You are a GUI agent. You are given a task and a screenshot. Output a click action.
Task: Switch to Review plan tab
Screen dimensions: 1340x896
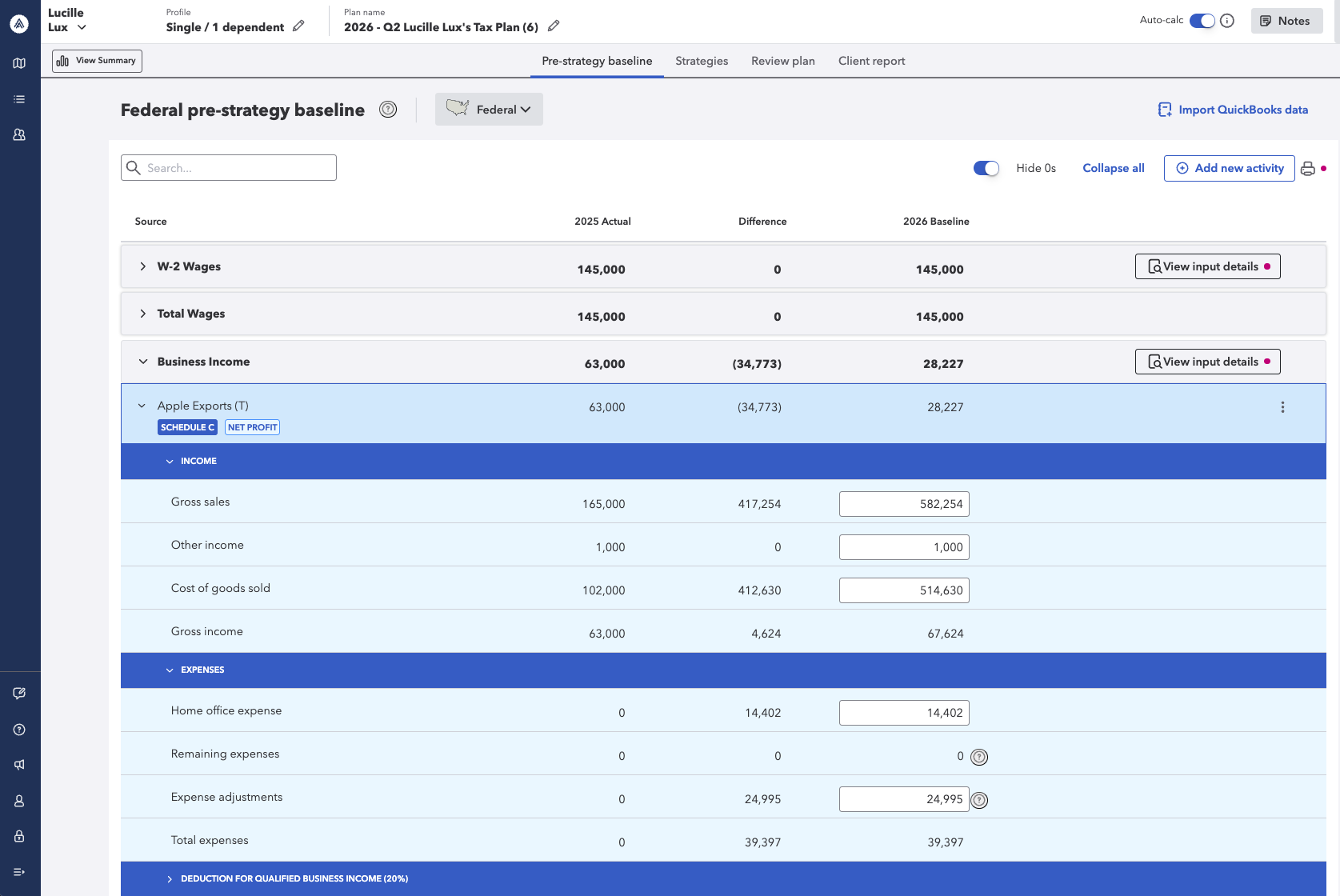pos(783,61)
